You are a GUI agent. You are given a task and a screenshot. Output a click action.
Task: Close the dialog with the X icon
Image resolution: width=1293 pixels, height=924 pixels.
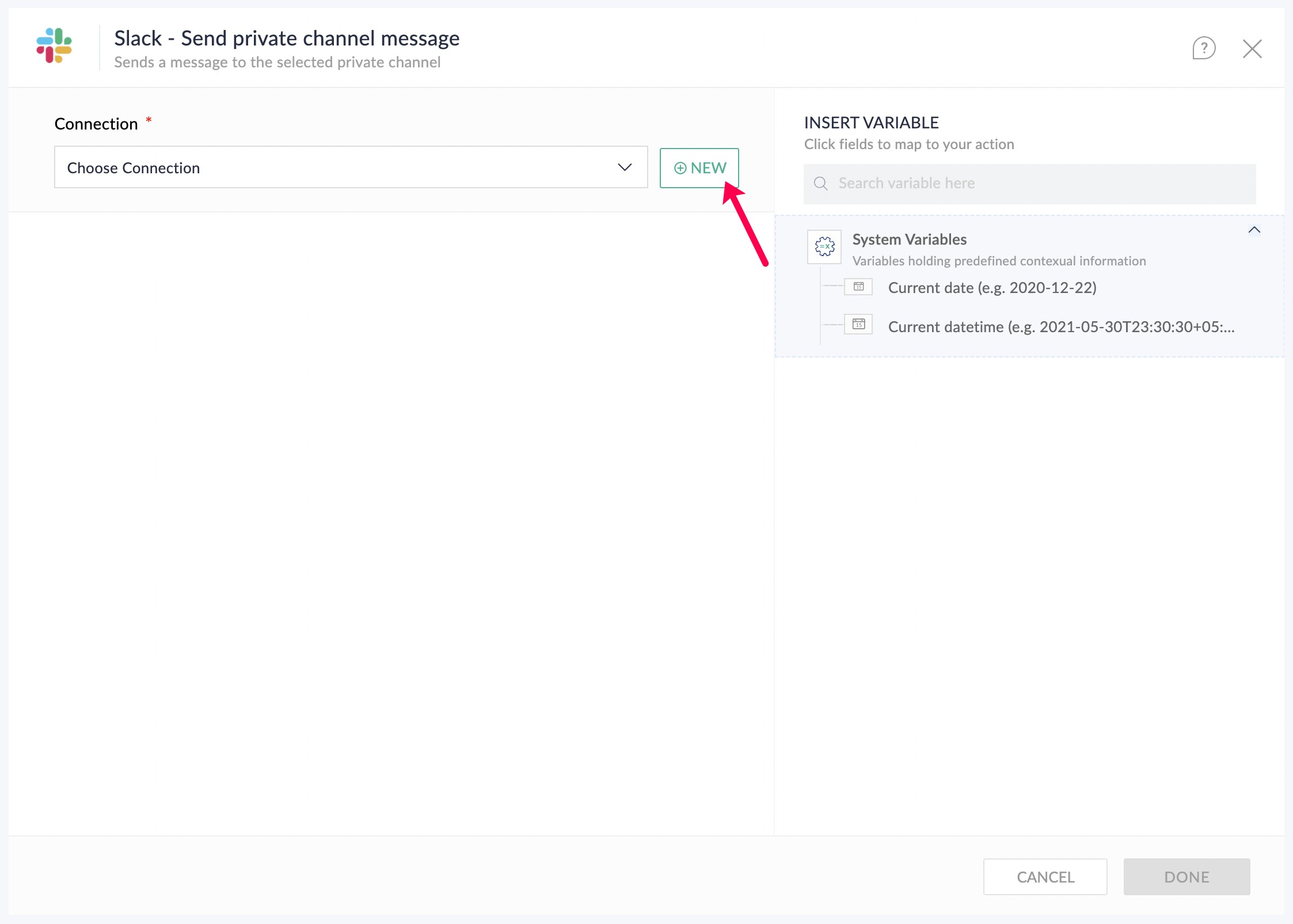1252,49
